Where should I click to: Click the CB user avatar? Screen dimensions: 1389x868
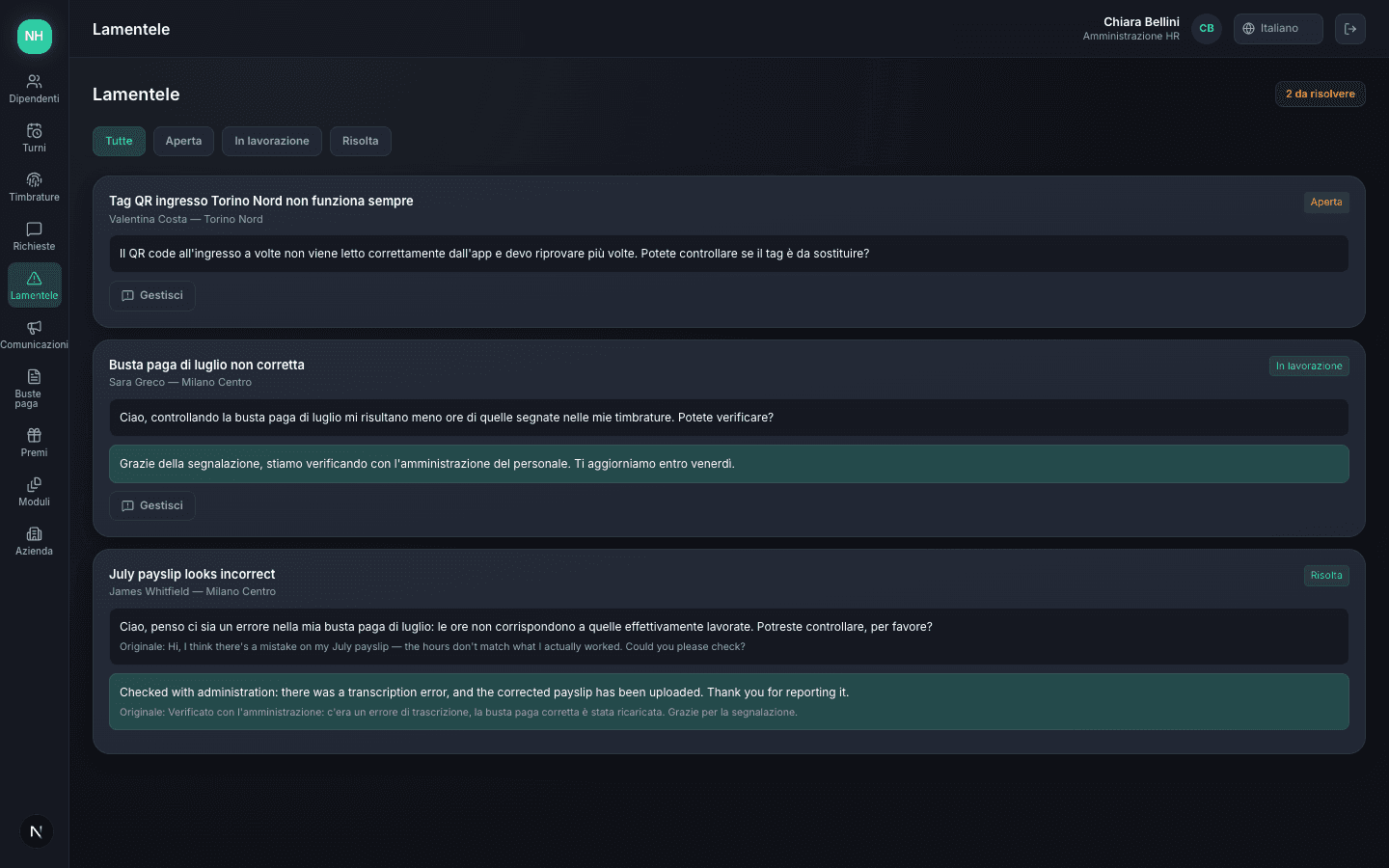pyautogui.click(x=1207, y=29)
